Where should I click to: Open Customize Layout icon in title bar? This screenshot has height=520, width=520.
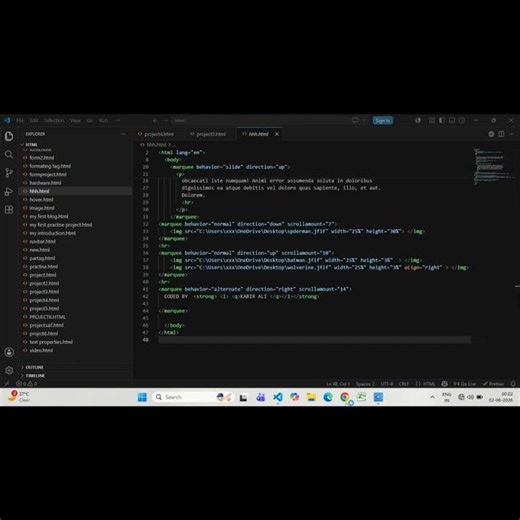[432, 120]
